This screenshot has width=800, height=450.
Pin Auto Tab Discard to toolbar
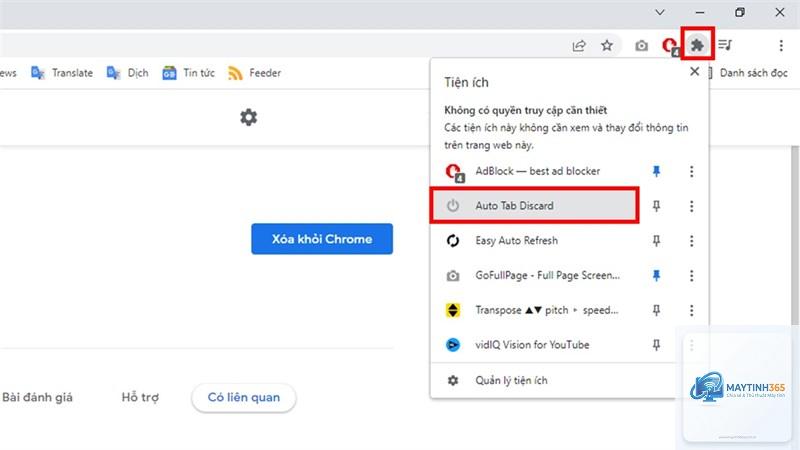[656, 206]
